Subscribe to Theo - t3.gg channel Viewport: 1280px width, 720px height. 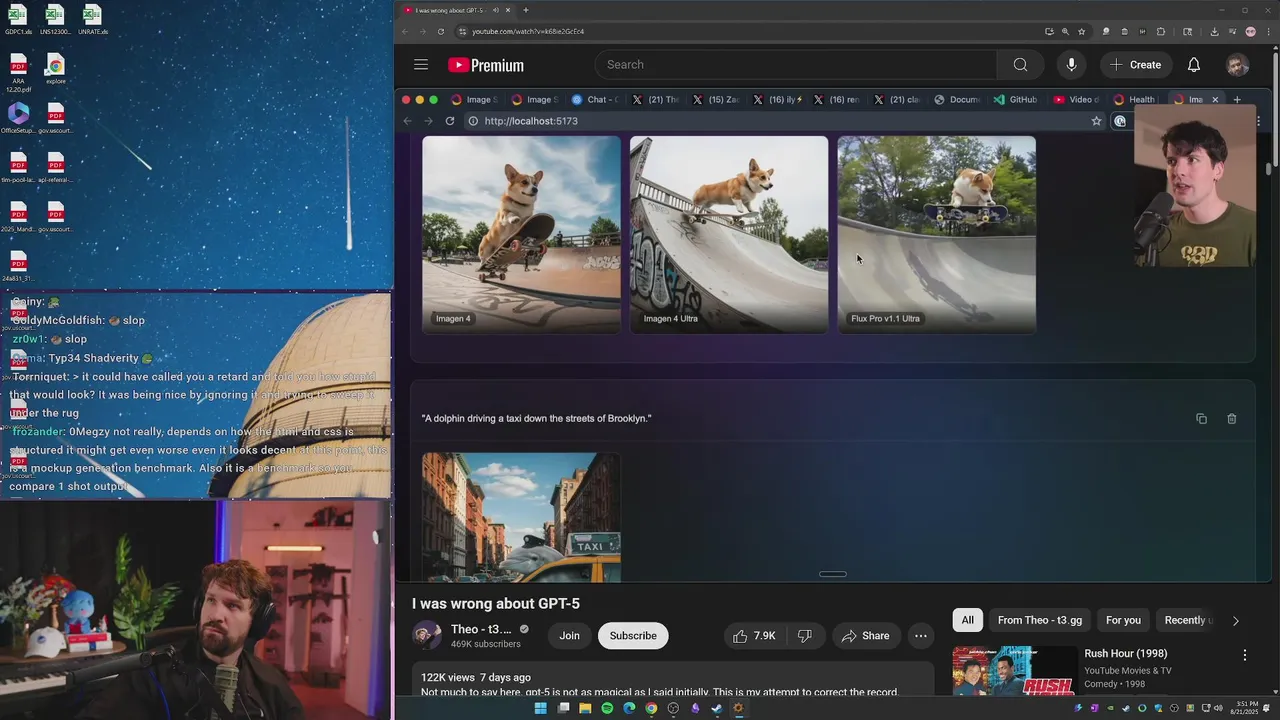[x=633, y=636]
